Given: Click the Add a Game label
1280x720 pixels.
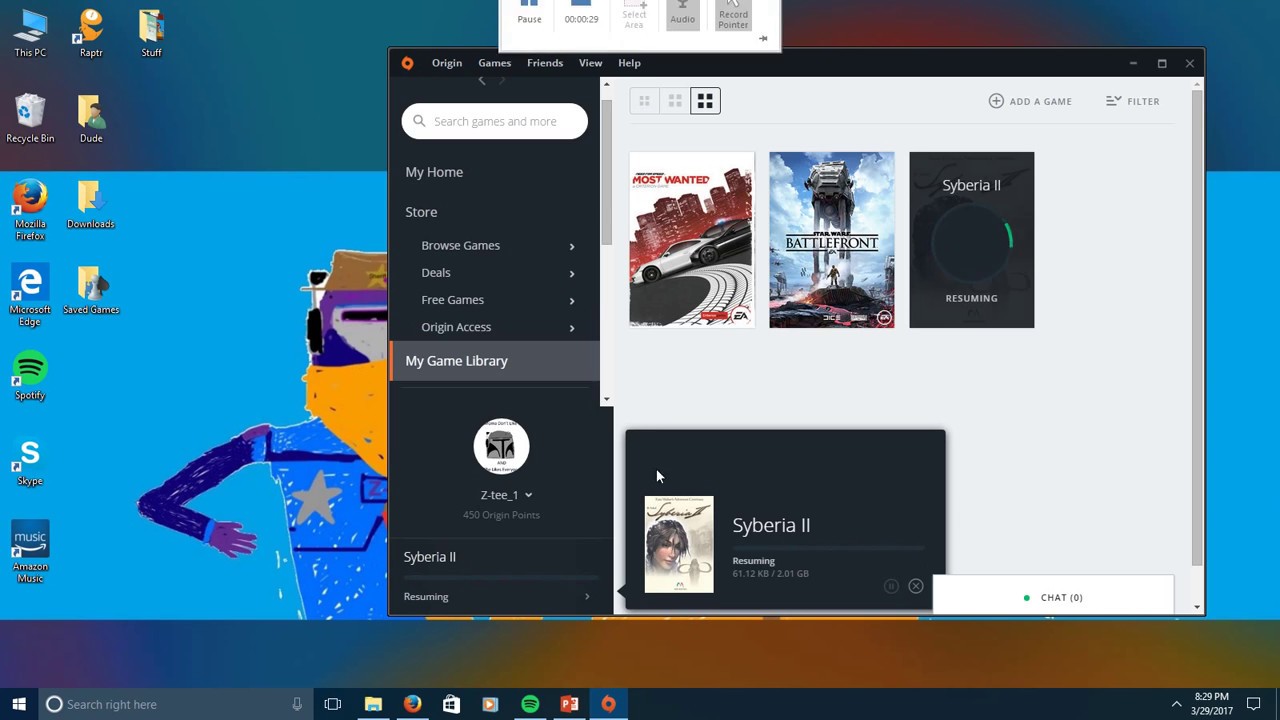Looking at the screenshot, I should 1040,101.
